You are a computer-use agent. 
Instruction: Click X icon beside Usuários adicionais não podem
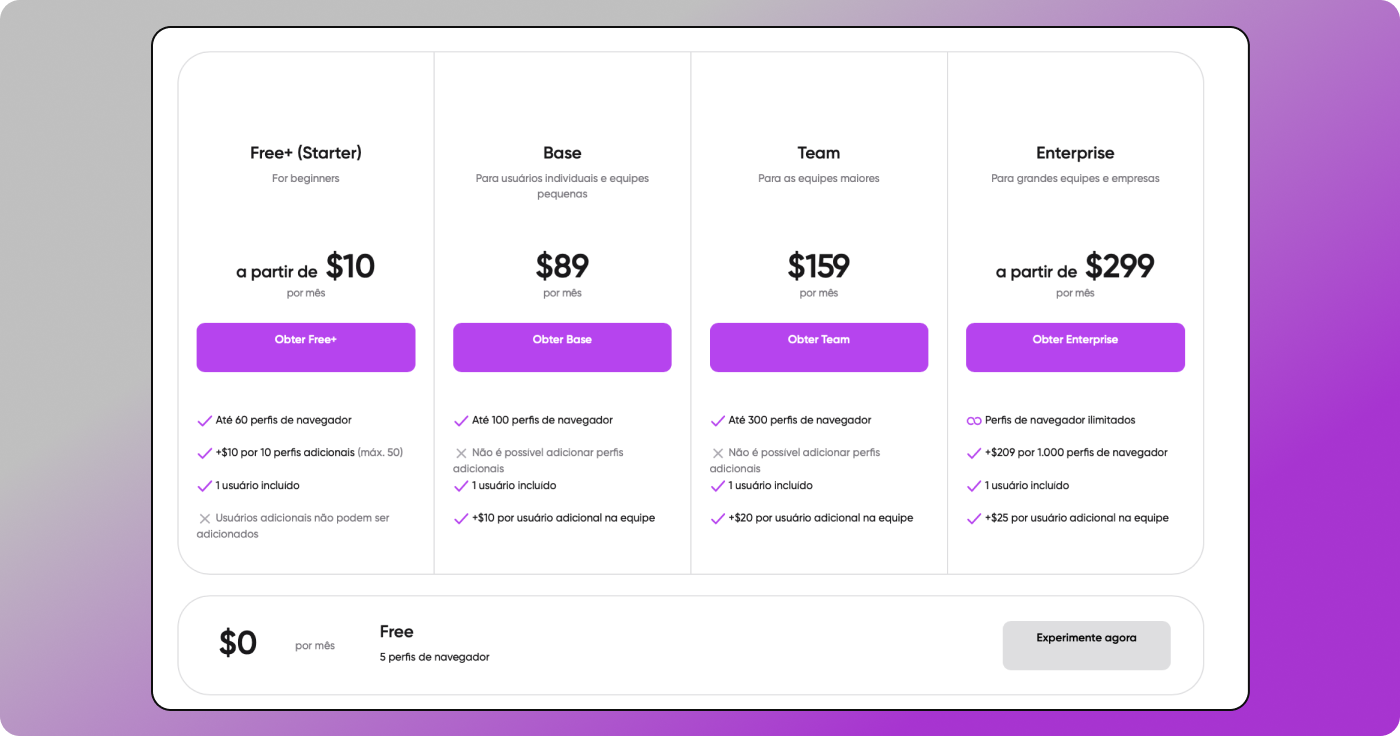[x=205, y=519]
